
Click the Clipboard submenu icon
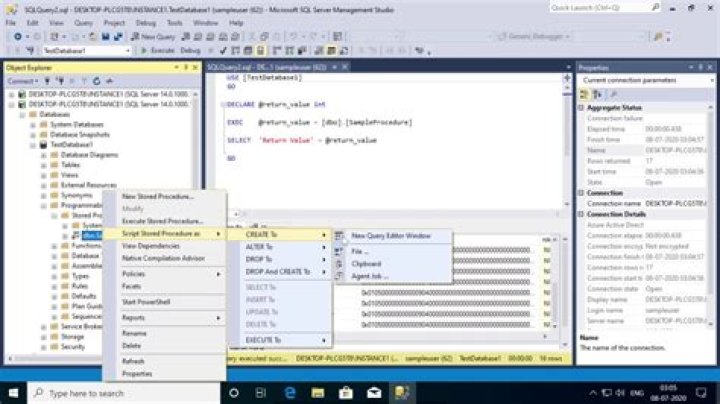[x=339, y=264]
